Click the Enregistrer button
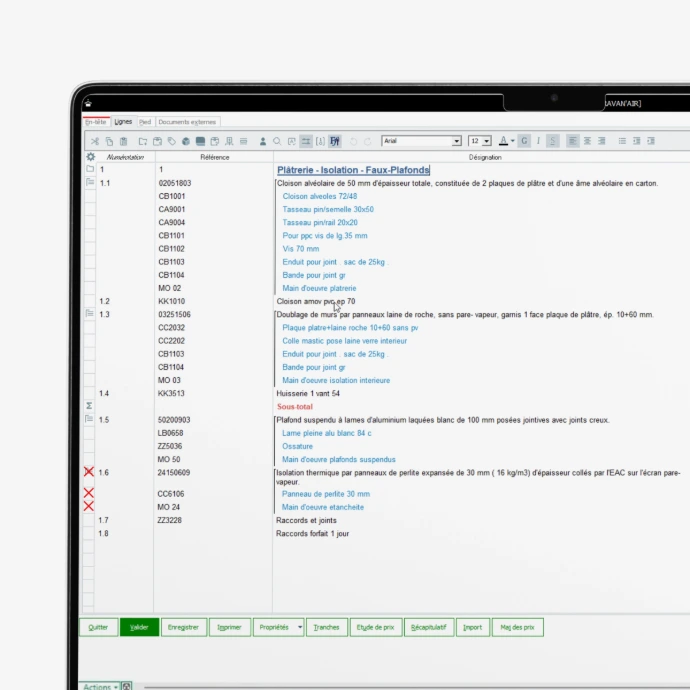Screen dimensions: 690x690 (184, 627)
